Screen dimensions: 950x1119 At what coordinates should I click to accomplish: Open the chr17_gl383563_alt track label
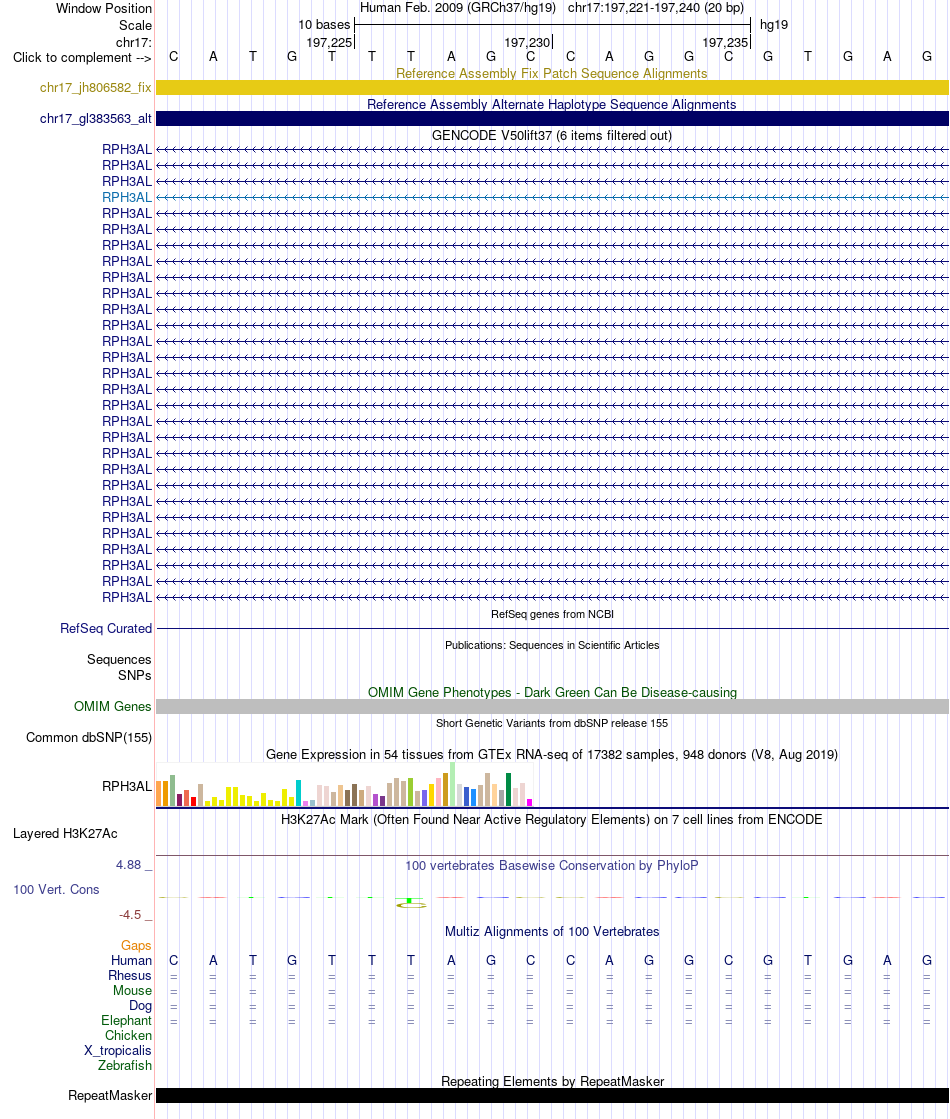[x=96, y=118]
